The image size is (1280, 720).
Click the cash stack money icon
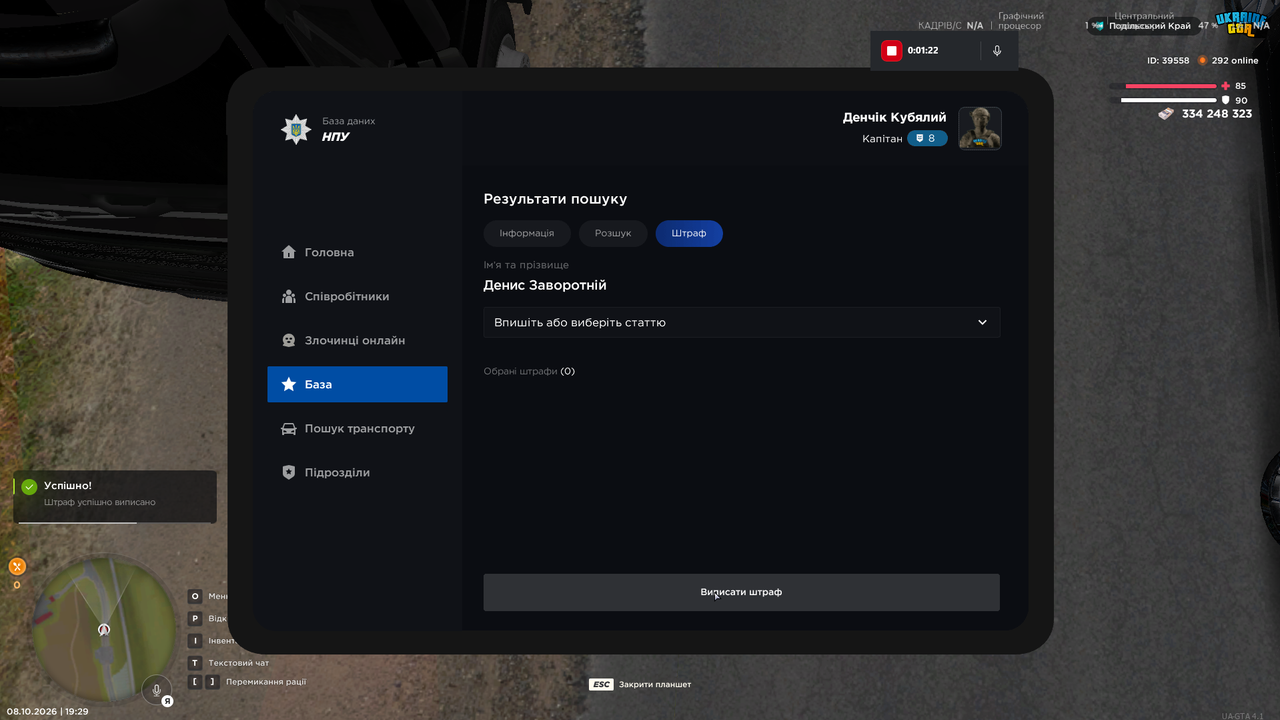pyautogui.click(x=1166, y=114)
